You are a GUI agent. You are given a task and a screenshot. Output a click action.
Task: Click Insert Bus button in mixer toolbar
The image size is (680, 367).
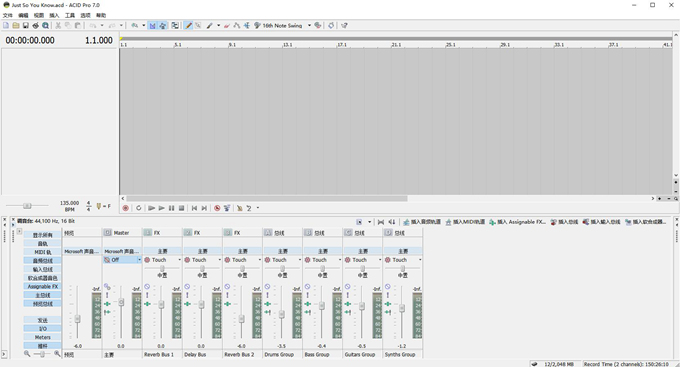point(564,222)
